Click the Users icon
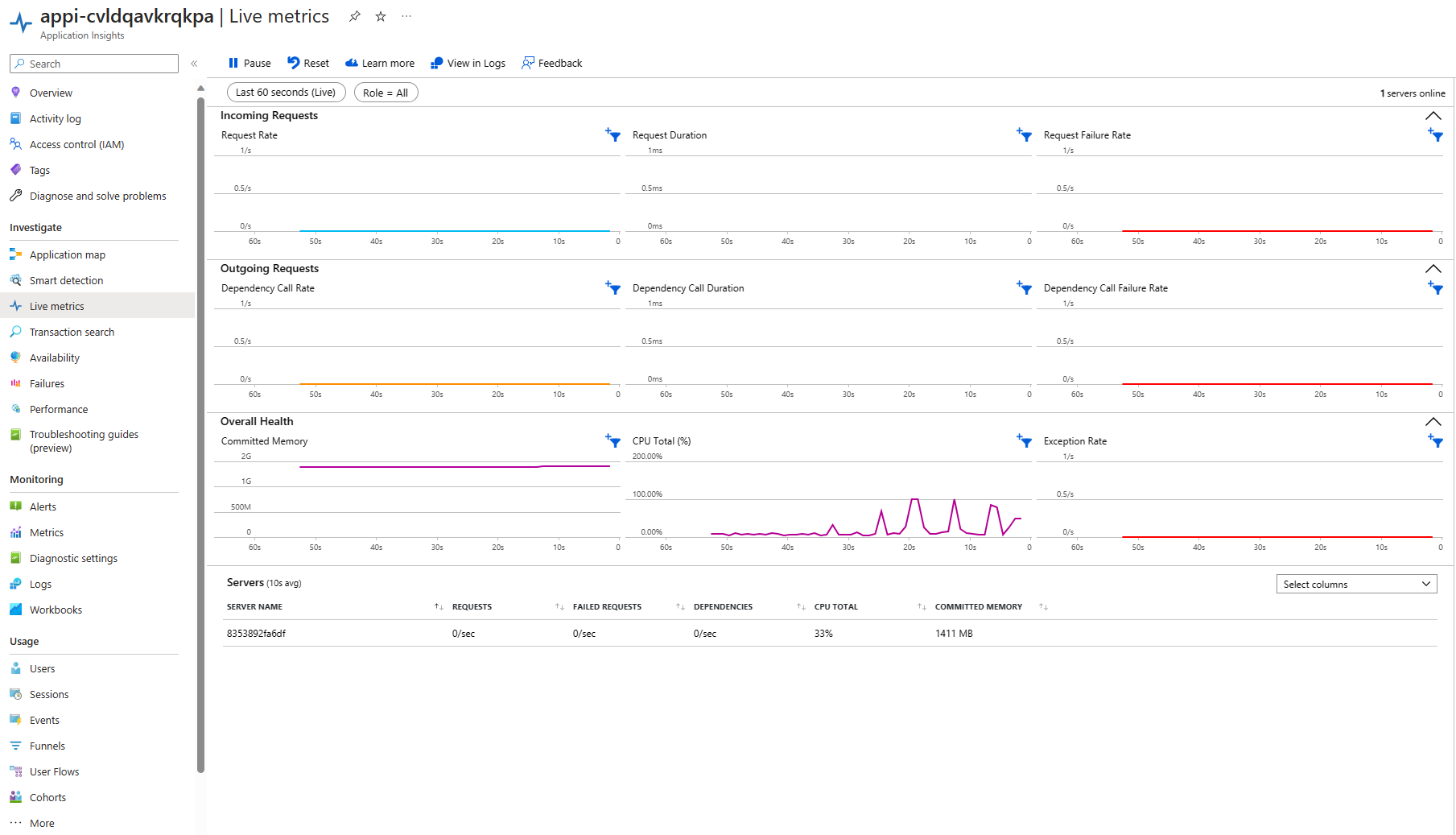Image resolution: width=1456 pixels, height=835 pixels. [15, 668]
